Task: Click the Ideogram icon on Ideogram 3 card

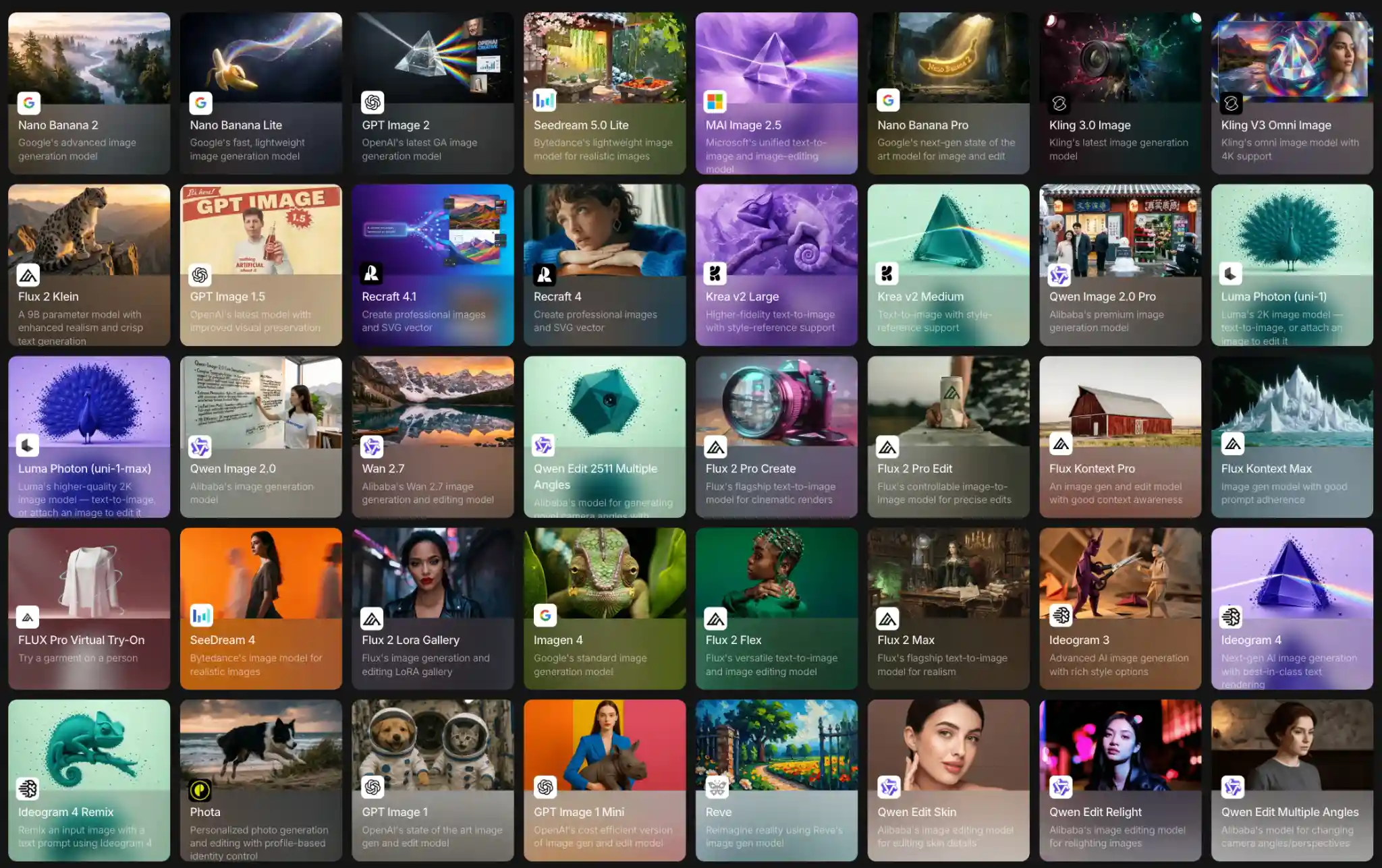Action: pos(1061,616)
